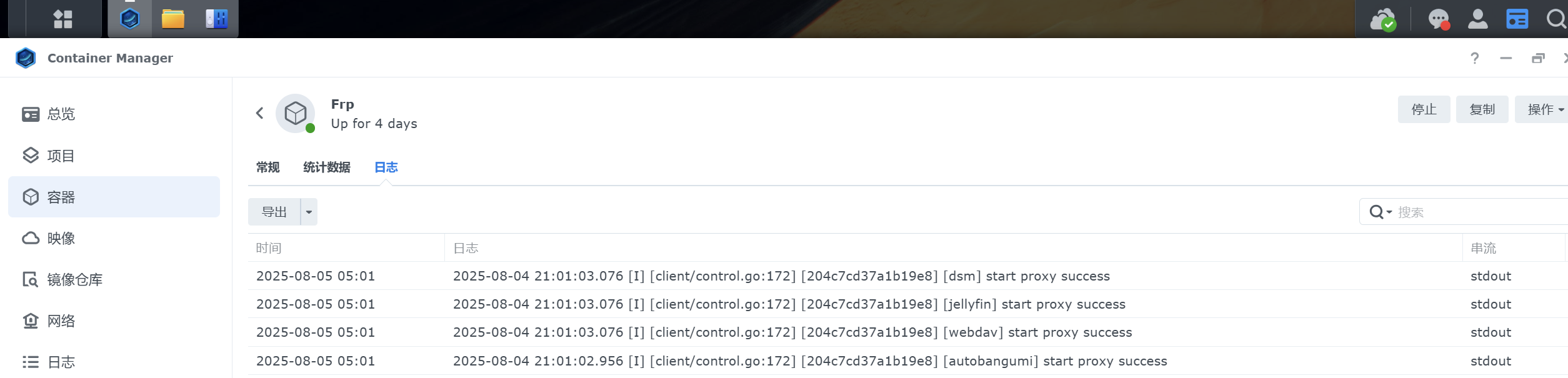The height and width of the screenshot is (378, 1568).
Task: Click the 复制 duplicate button
Action: [1482, 109]
